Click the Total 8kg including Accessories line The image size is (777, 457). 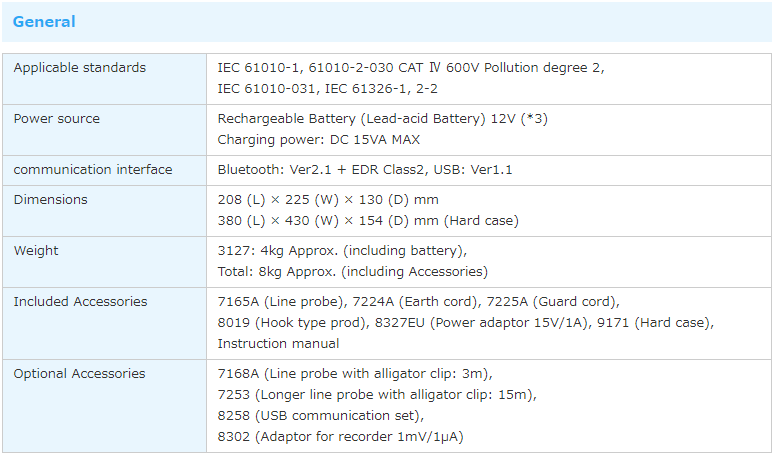352,272
